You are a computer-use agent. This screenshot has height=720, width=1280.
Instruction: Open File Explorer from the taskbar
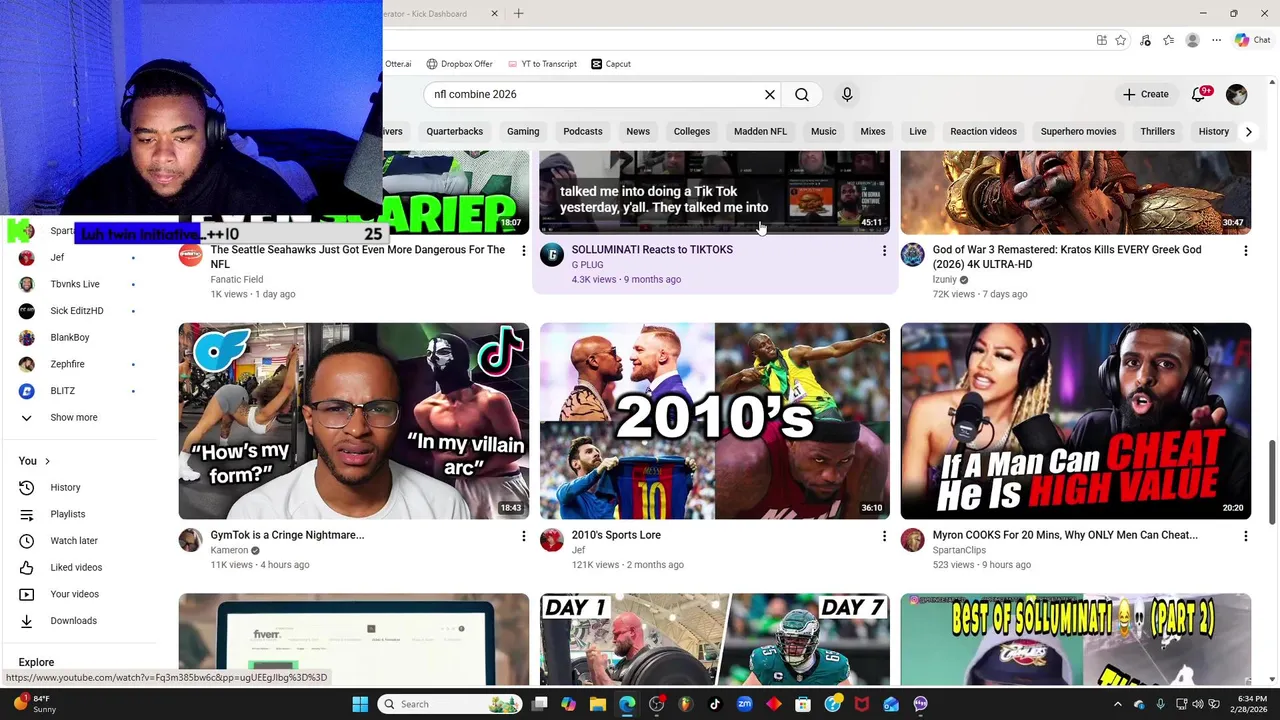[x=598, y=704]
